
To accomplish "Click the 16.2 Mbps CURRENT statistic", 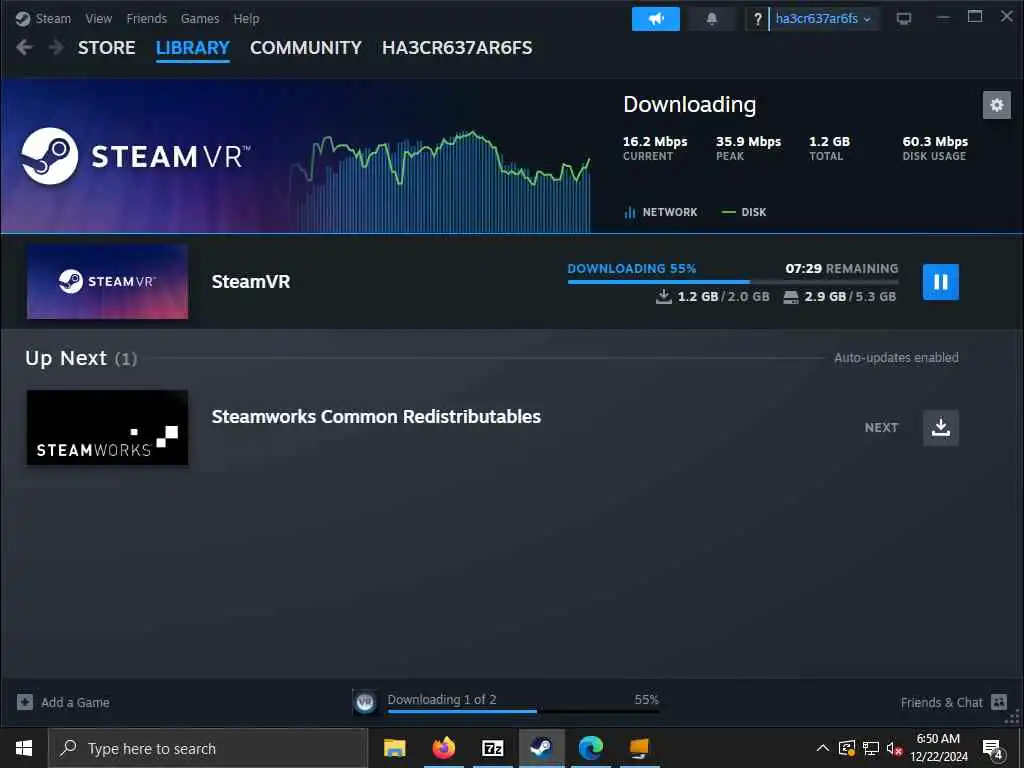I will pos(655,148).
